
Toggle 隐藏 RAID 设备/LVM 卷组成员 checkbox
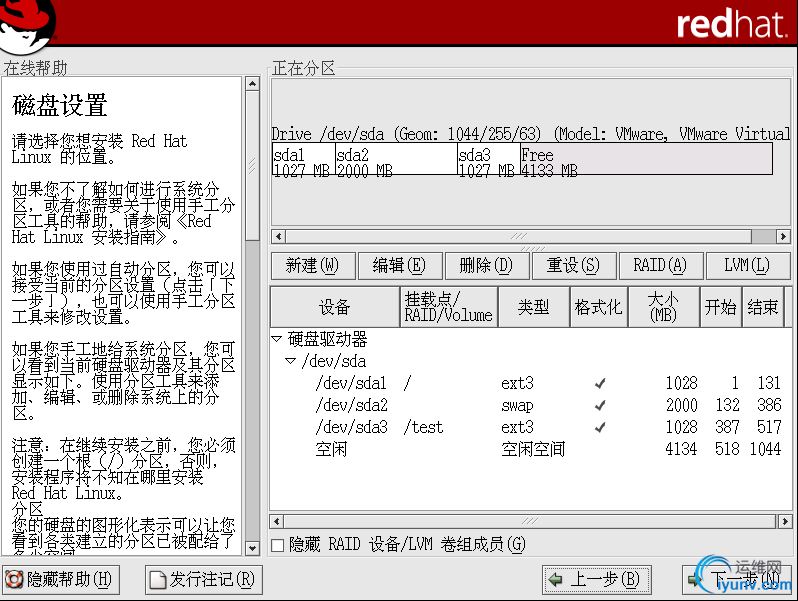pyautogui.click(x=277, y=546)
